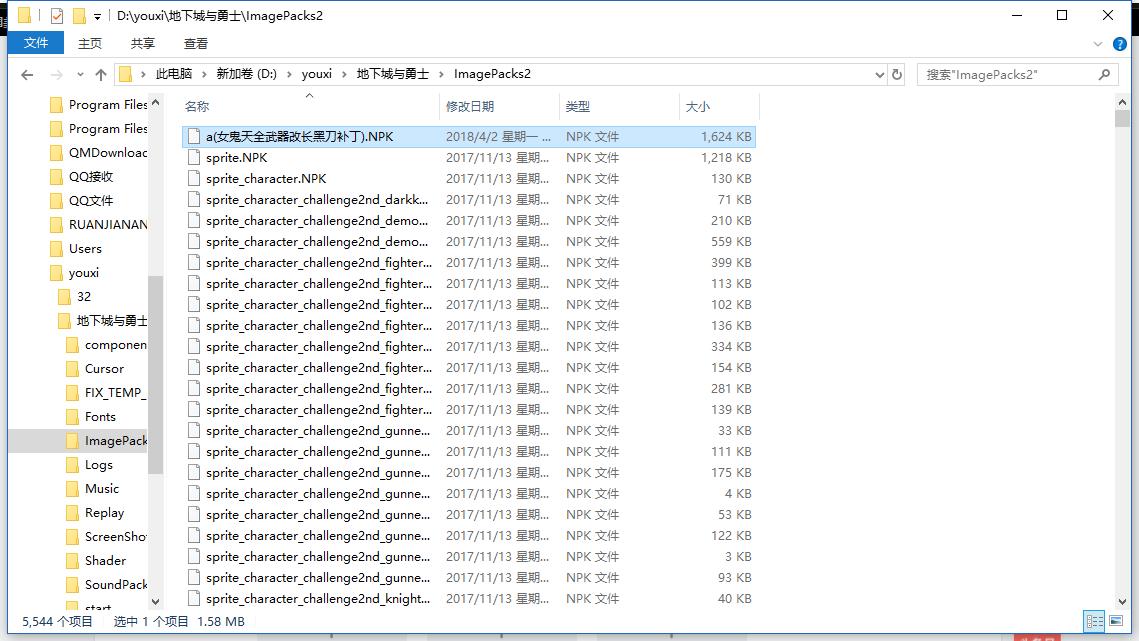Open the quick access toolbar customize dropdown

96,15
